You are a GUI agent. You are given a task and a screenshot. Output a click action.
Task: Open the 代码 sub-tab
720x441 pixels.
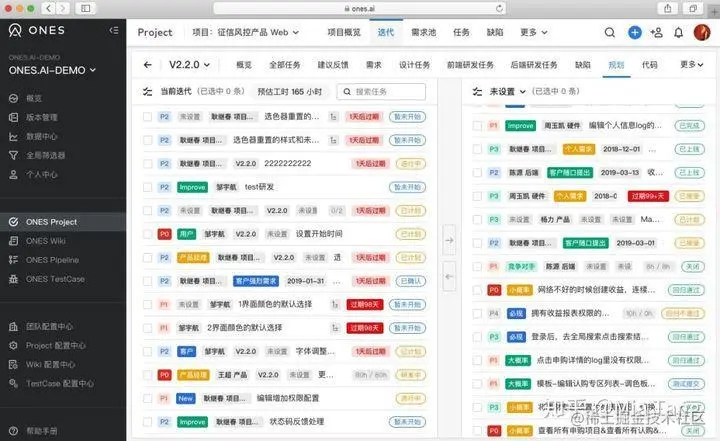tap(649, 65)
